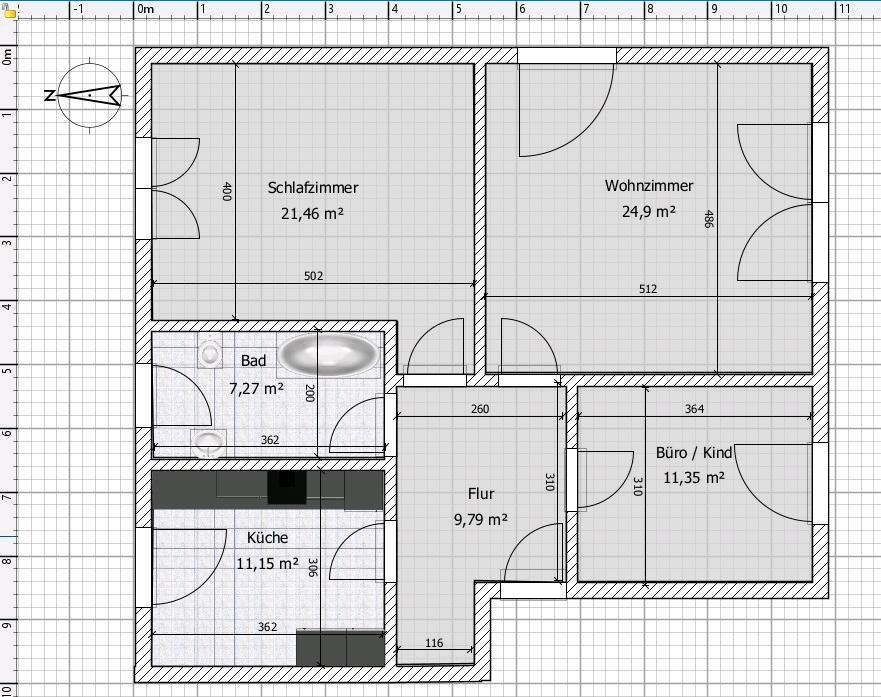The width and height of the screenshot is (881, 697).
Task: Click the 9,79 m² area value
Action: (481, 520)
